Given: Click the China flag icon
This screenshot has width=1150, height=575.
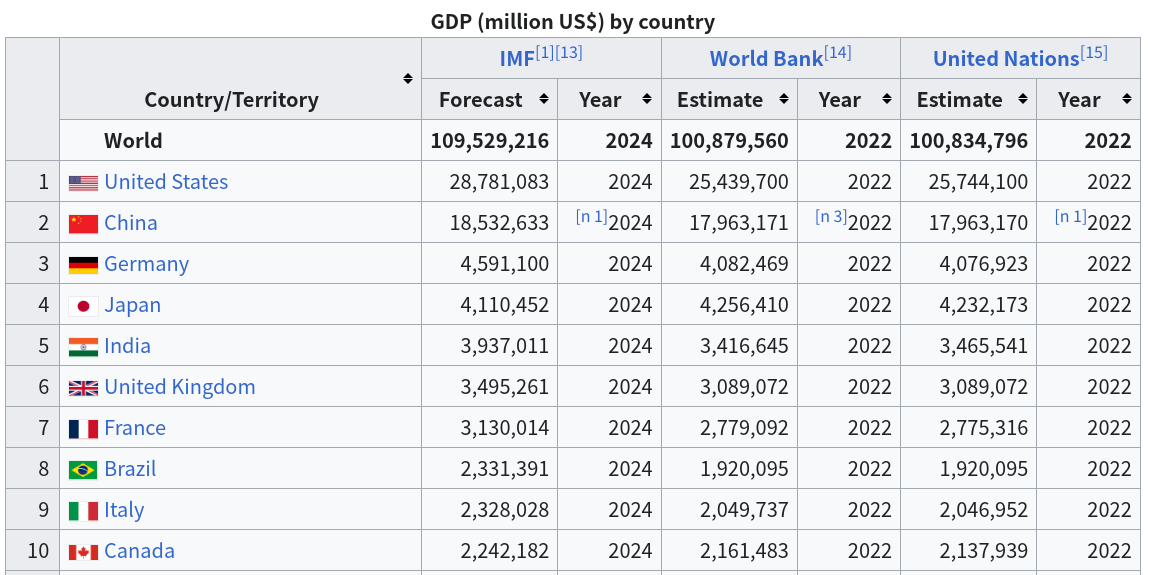Looking at the screenshot, I should click(x=83, y=224).
